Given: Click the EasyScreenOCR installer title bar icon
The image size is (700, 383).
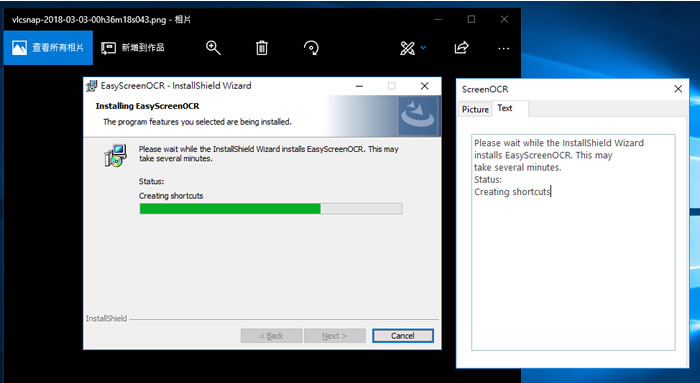Looking at the screenshot, I should coord(92,86).
